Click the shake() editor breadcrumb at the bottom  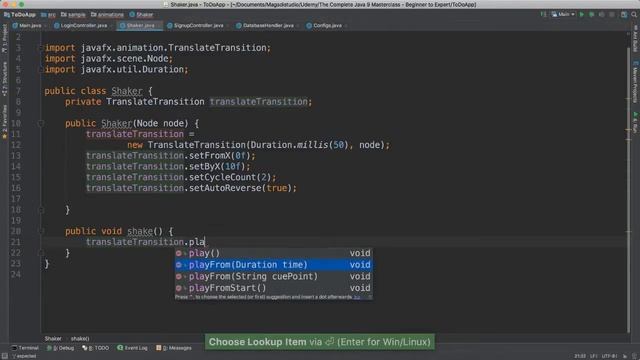80,338
